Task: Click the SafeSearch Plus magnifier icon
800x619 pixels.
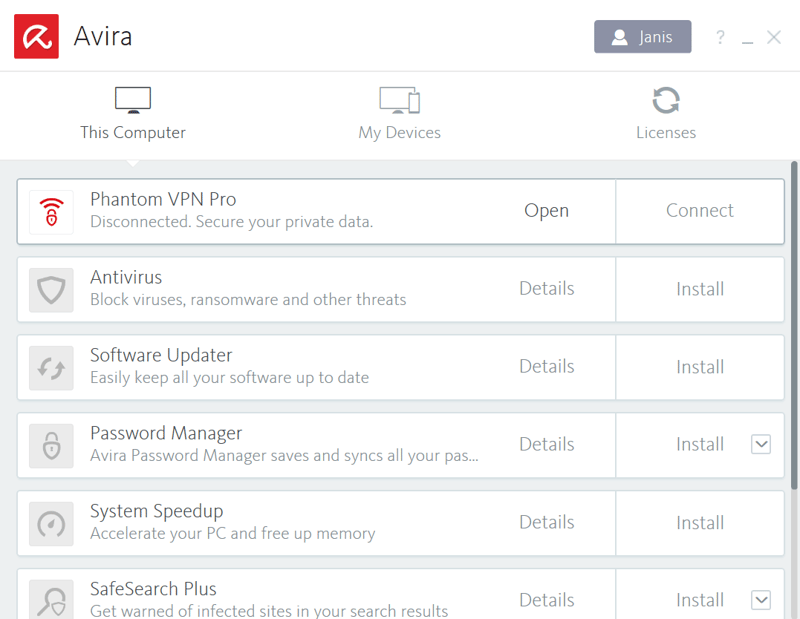Action: coord(51,600)
